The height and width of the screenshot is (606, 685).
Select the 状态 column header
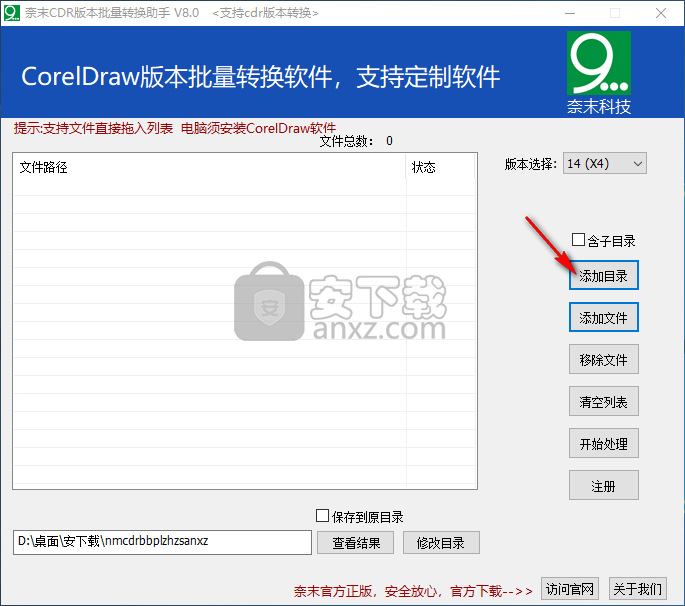tap(440, 167)
